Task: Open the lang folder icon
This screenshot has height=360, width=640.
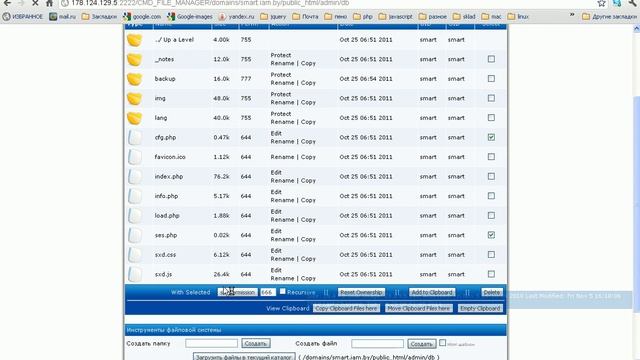Action: tap(134, 118)
